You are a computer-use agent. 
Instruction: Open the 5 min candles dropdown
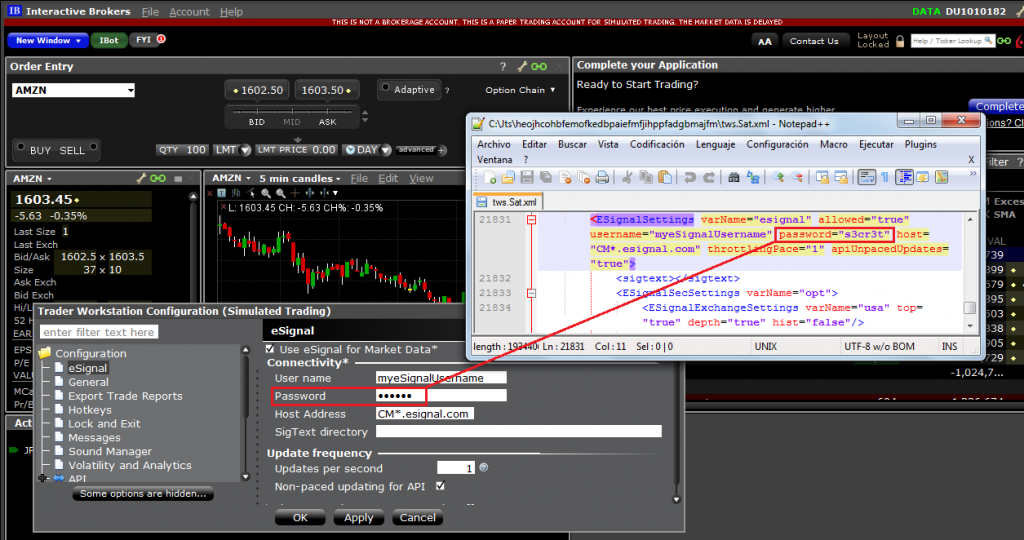(300, 178)
